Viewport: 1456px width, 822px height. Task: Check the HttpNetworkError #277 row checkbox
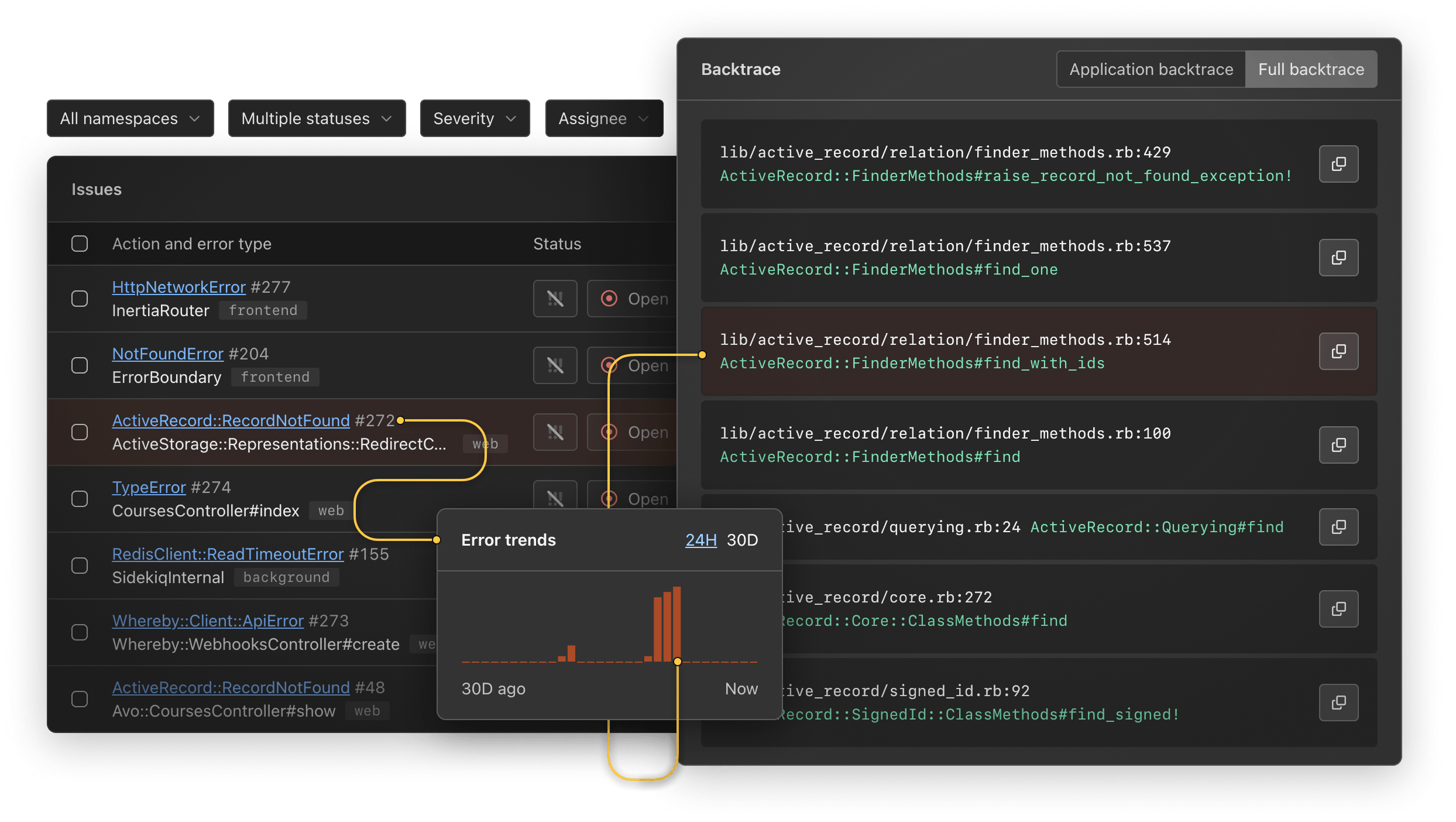80,299
